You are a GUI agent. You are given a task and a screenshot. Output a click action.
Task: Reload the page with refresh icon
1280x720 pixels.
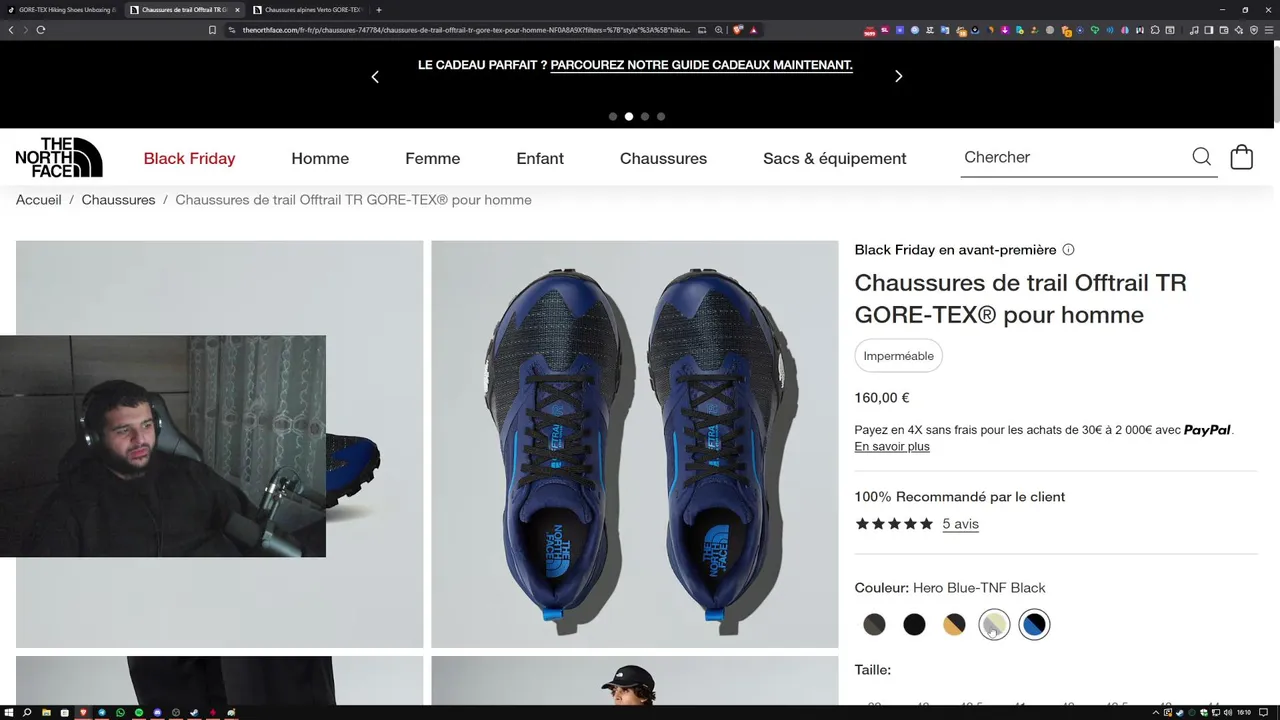[41, 30]
